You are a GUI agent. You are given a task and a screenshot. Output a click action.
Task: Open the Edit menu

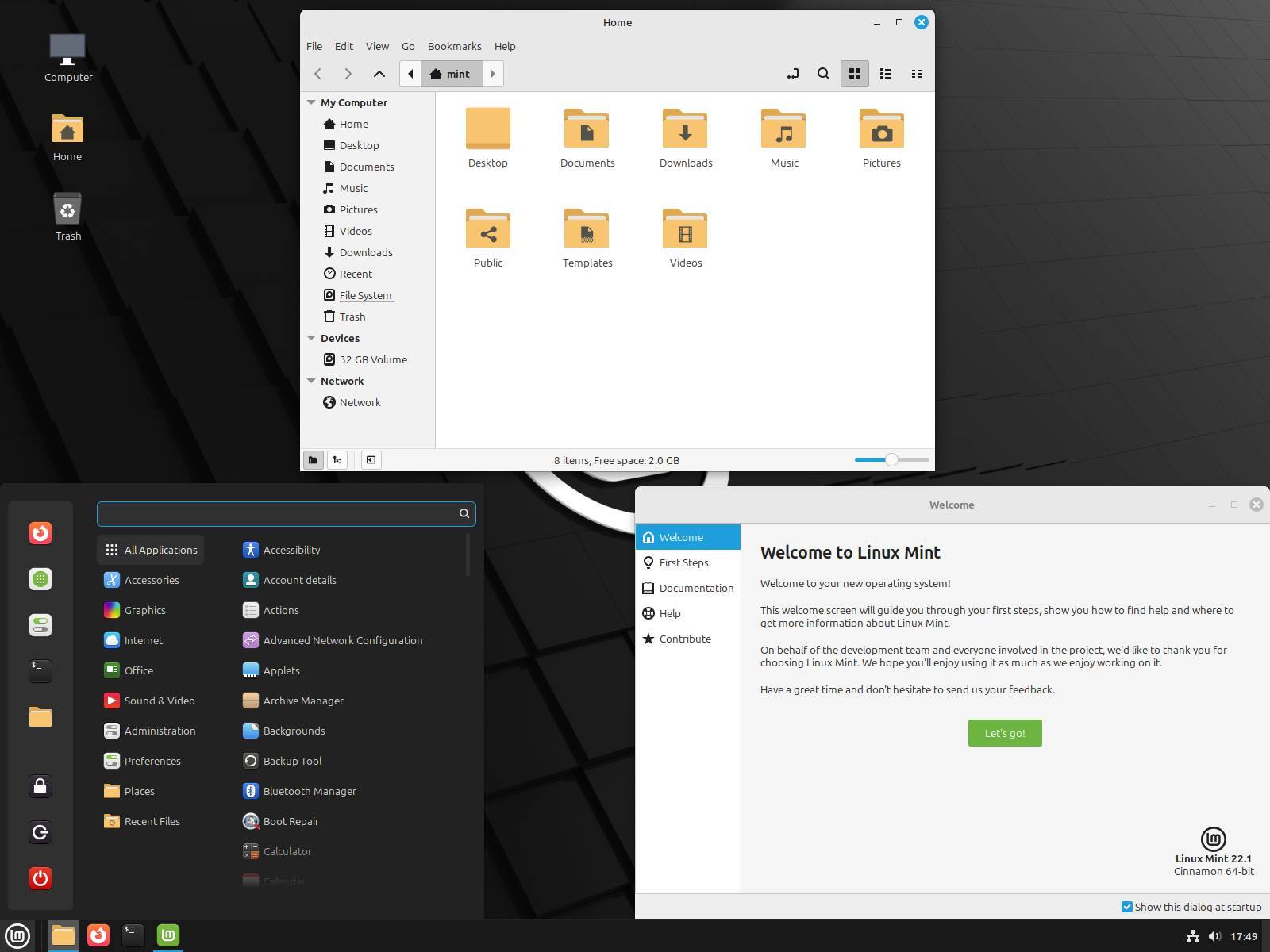click(x=344, y=46)
